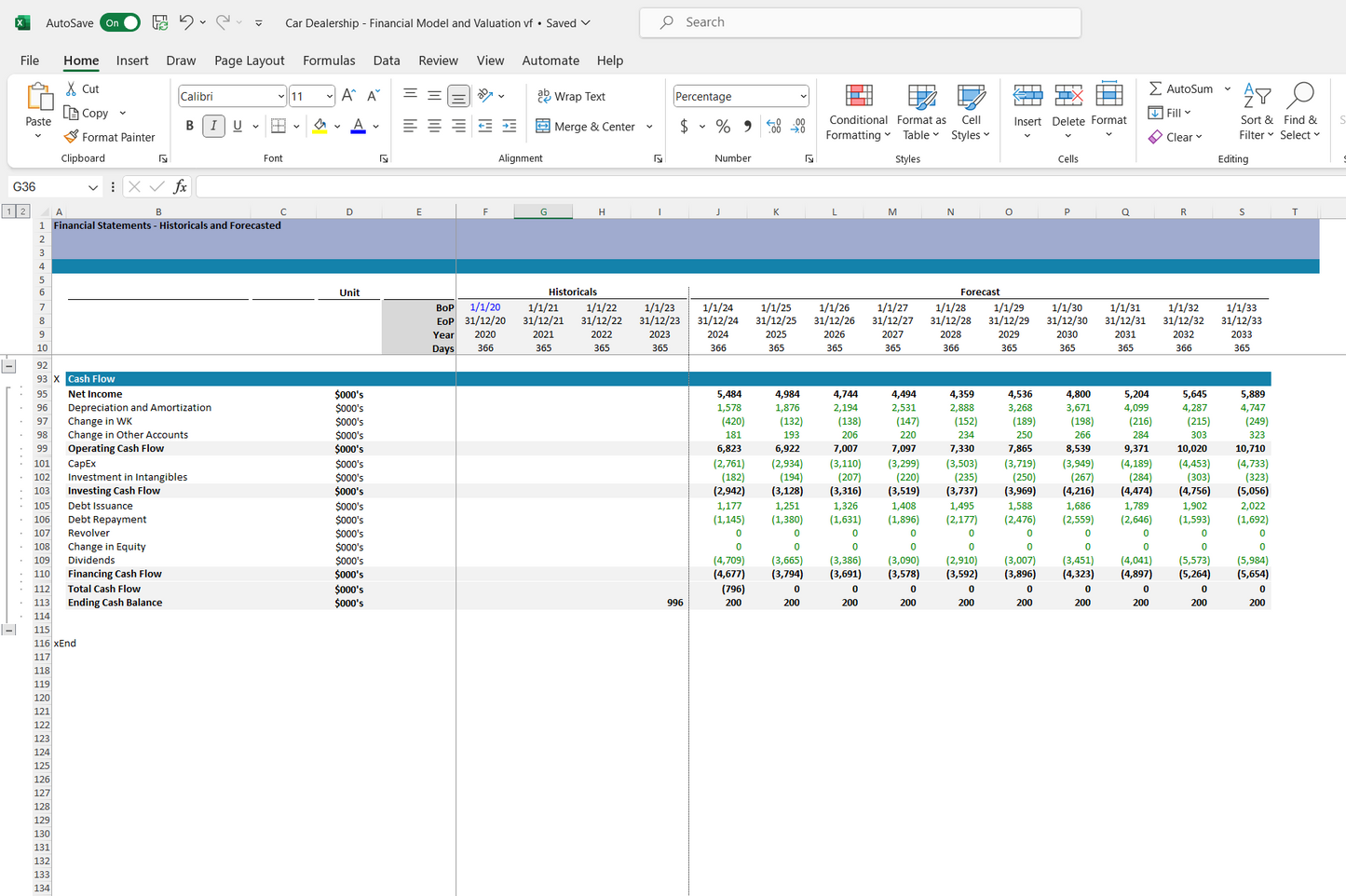
Task: Open Conditional Formatting in Styles group
Action: pyautogui.click(x=858, y=114)
